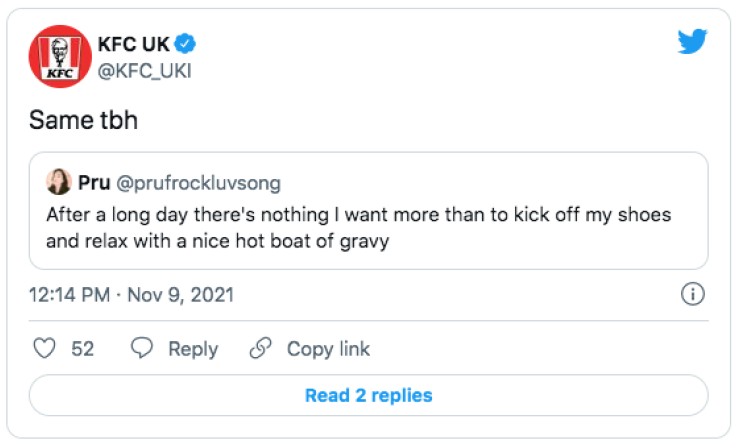The width and height of the screenshot is (740, 448).
Task: Open the quoted tweet about gravy boat
Action: pyautogui.click(x=358, y=227)
